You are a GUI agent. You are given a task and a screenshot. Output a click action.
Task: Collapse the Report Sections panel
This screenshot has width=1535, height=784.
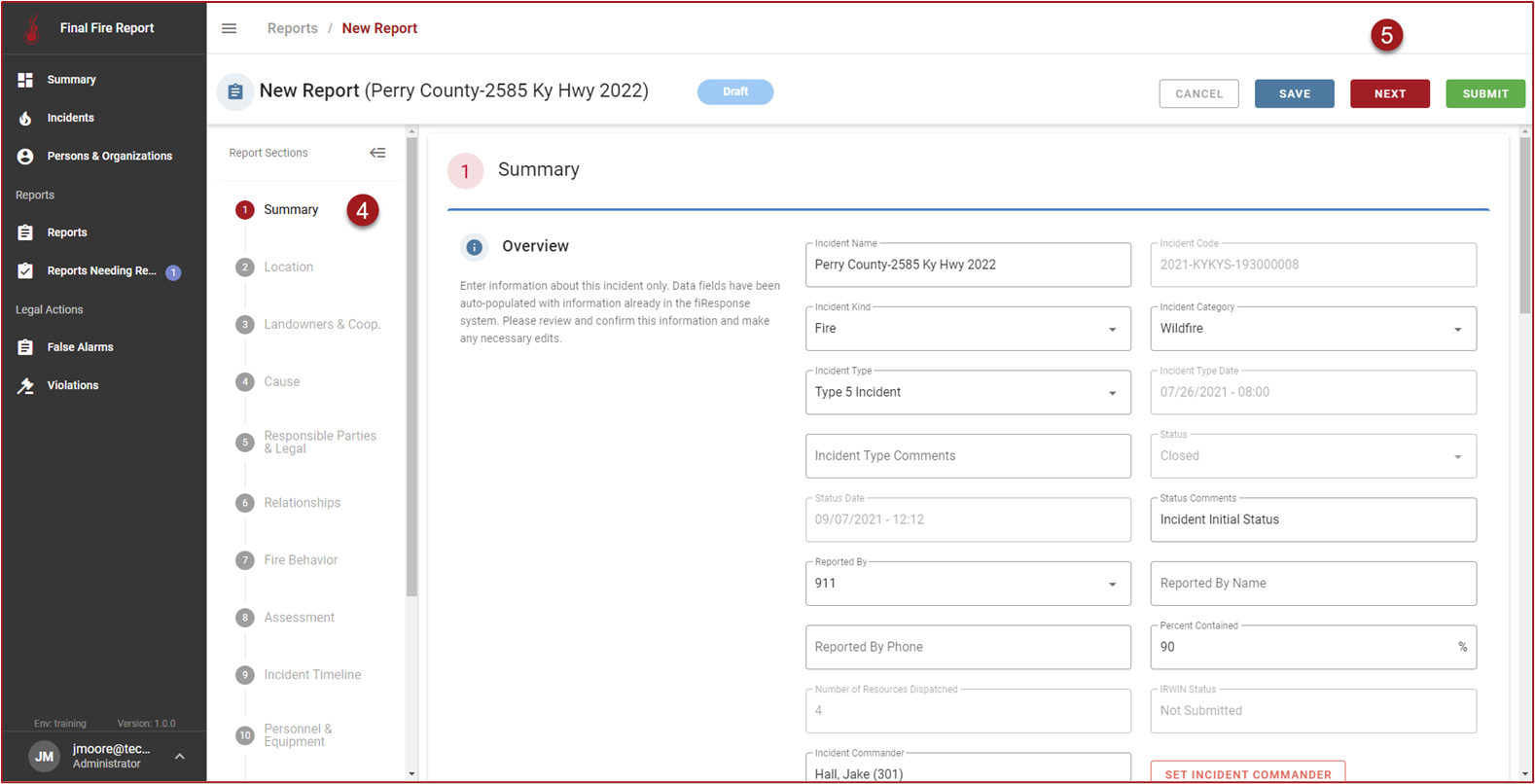pos(377,153)
